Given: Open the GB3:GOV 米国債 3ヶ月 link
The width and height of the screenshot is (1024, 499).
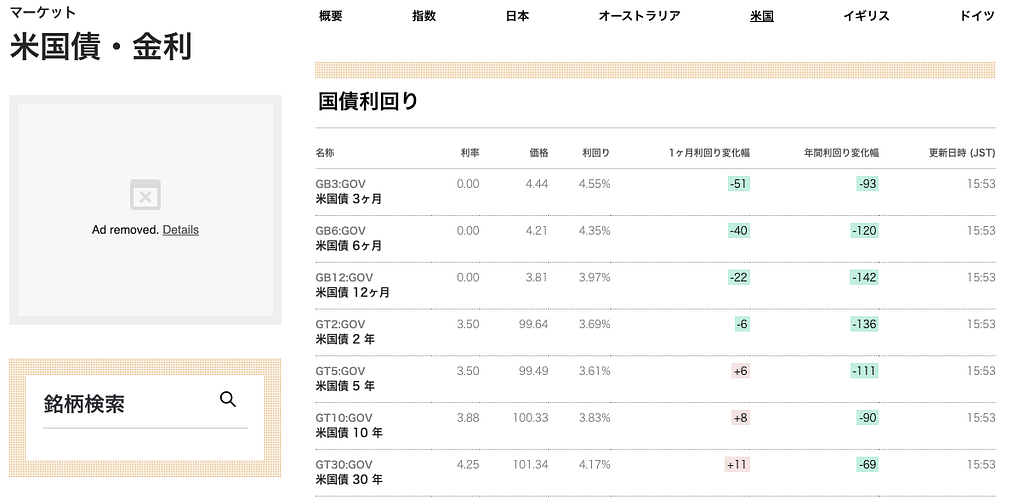Looking at the screenshot, I should coord(349,191).
